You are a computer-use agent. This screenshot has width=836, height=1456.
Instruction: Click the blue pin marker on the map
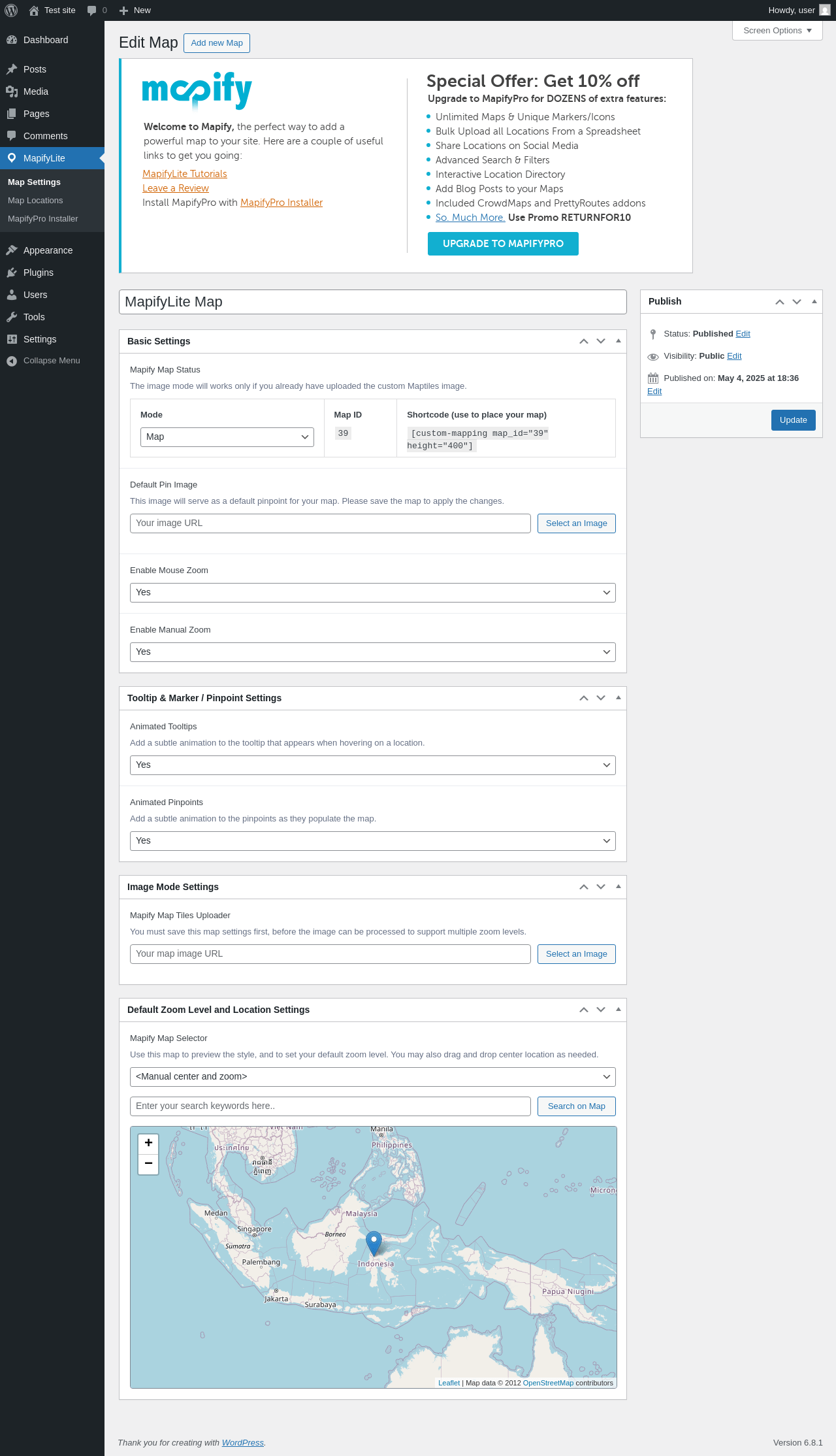click(374, 1244)
